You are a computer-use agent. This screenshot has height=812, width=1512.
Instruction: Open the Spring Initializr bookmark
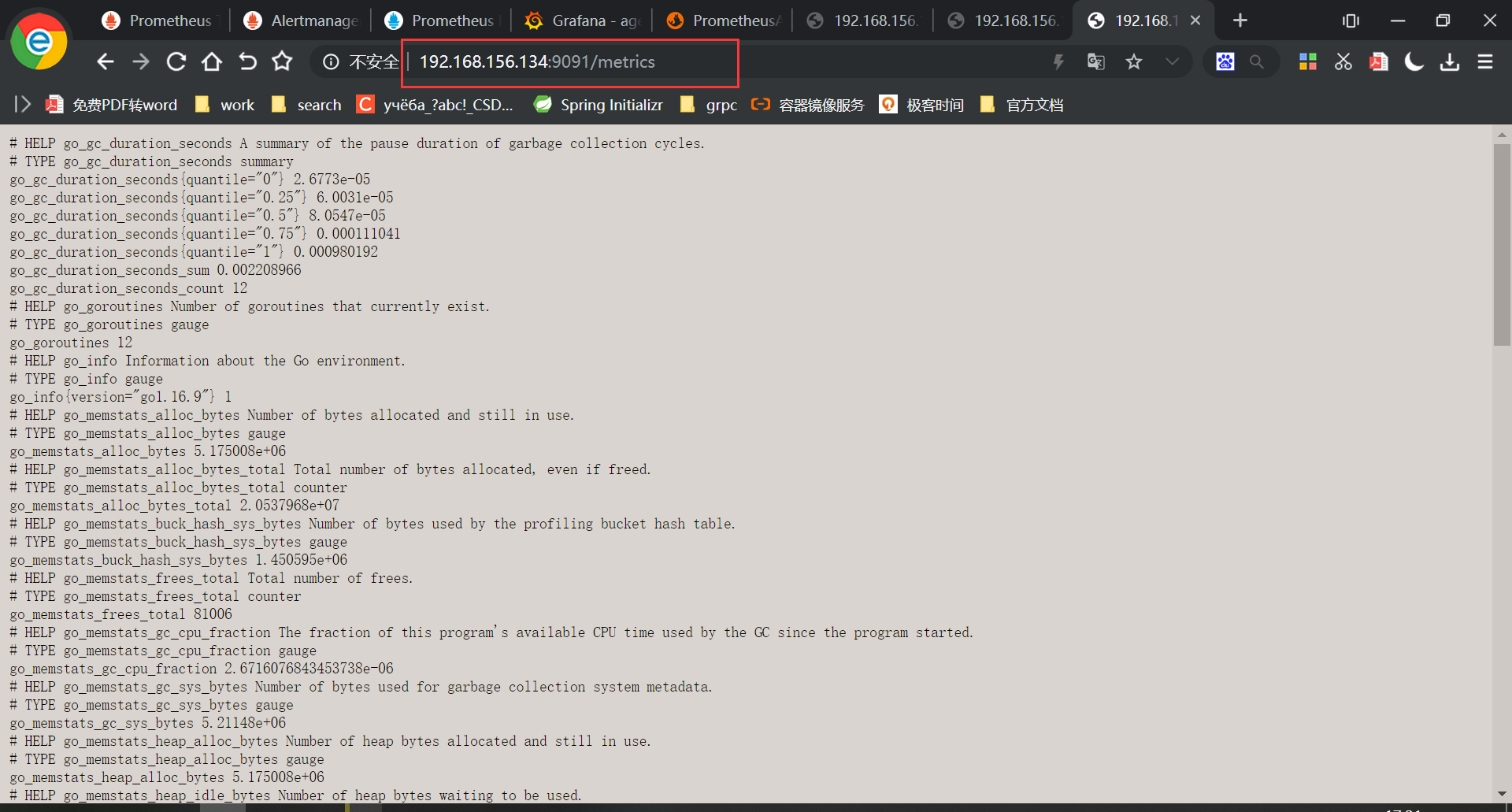[x=598, y=104]
